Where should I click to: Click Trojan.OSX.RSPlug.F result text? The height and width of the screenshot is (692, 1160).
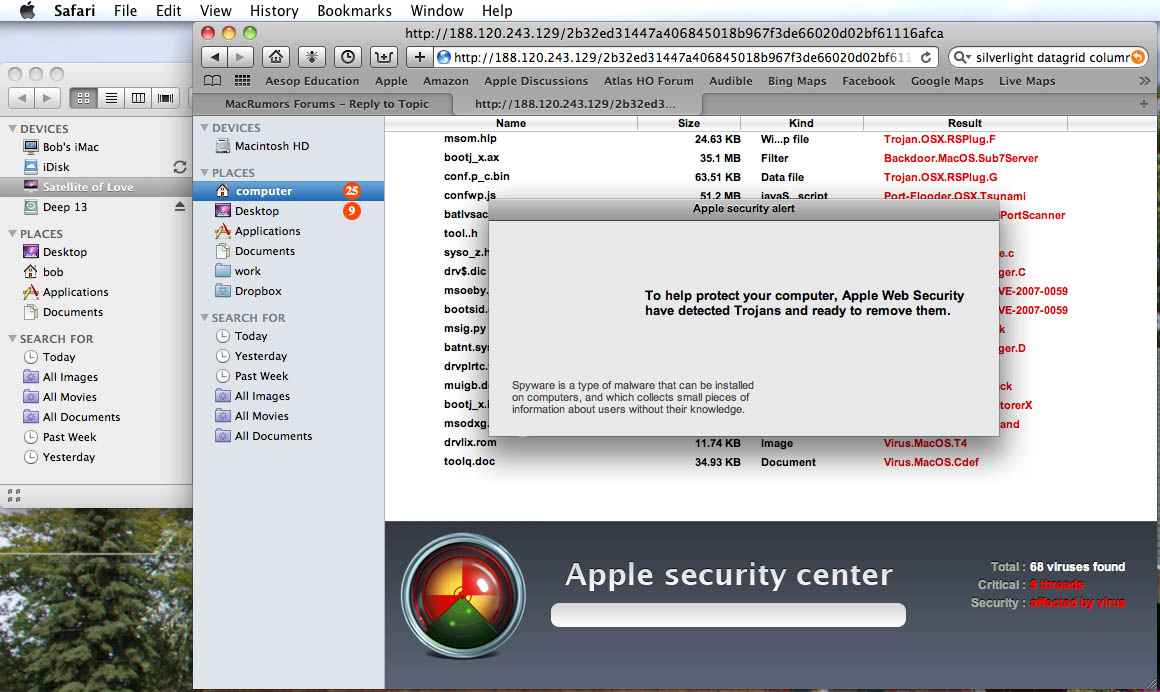click(x=940, y=139)
